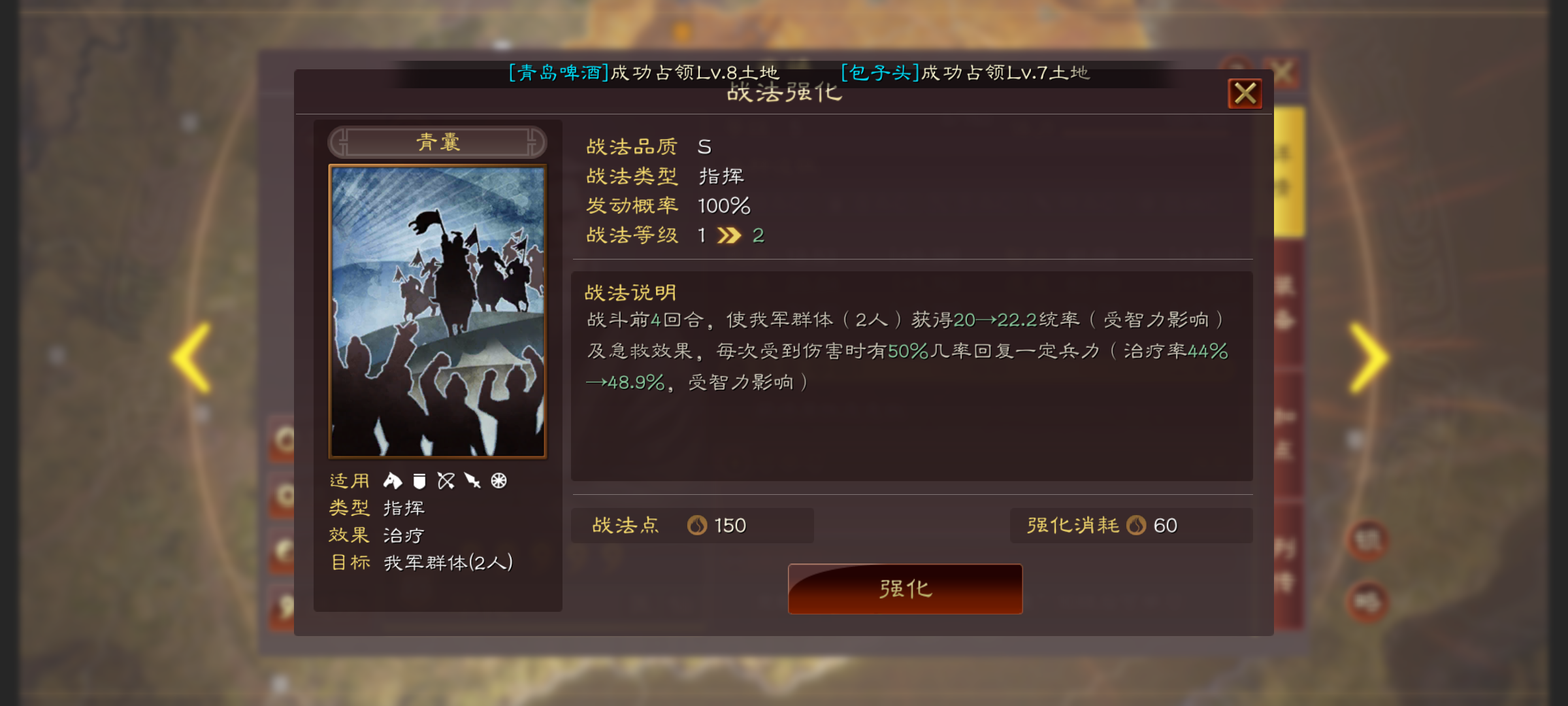
Task: Close the 战法强化 dialog
Action: tap(1245, 94)
